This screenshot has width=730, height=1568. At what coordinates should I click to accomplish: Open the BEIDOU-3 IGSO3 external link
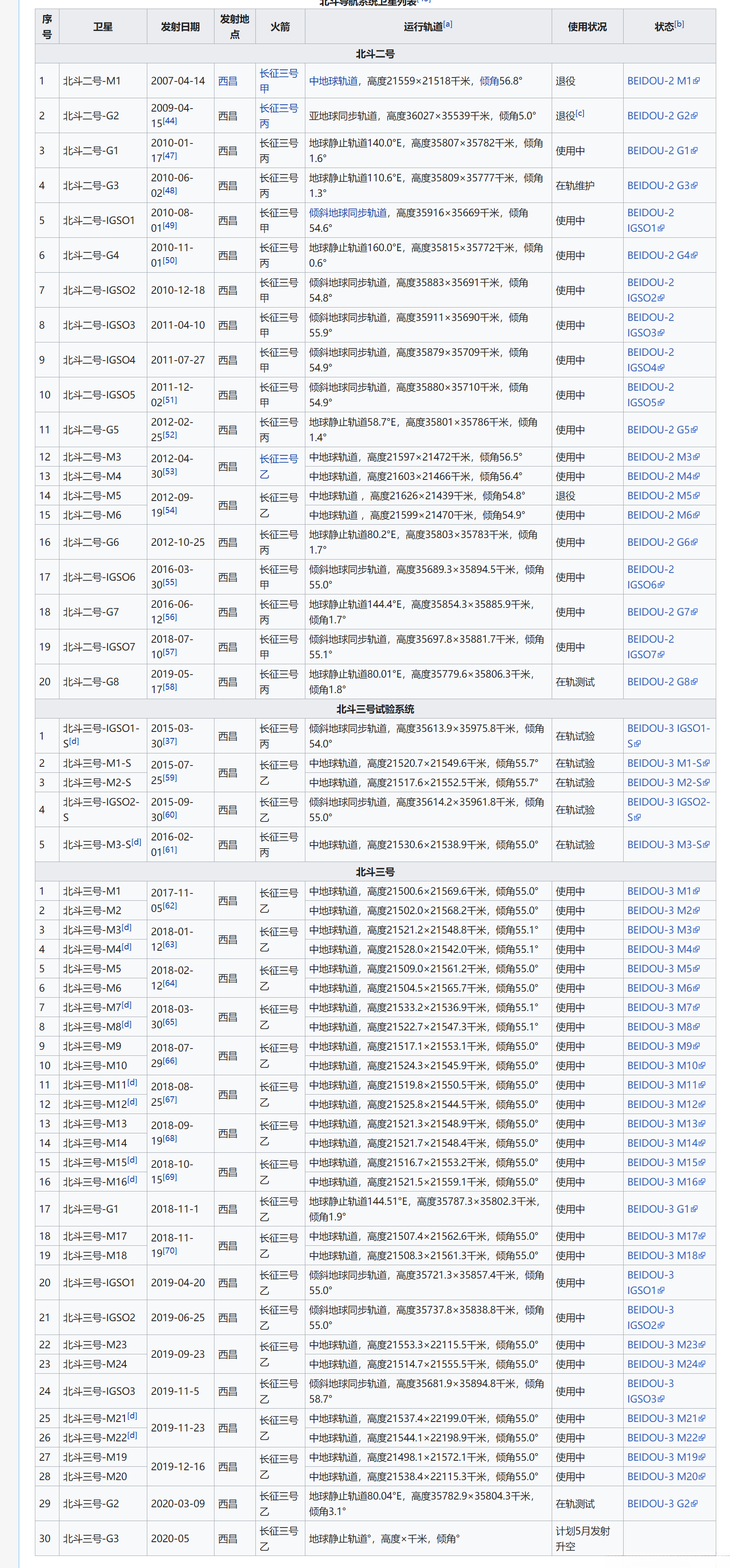650,1391
